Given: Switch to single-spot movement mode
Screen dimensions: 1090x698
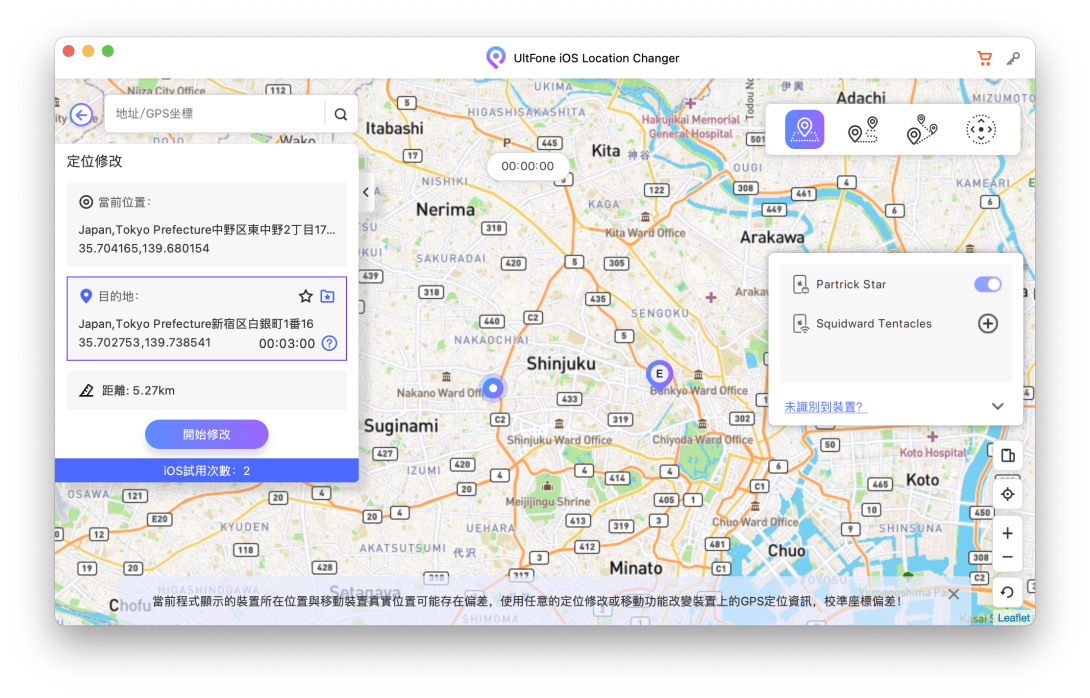Looking at the screenshot, I should point(862,130).
